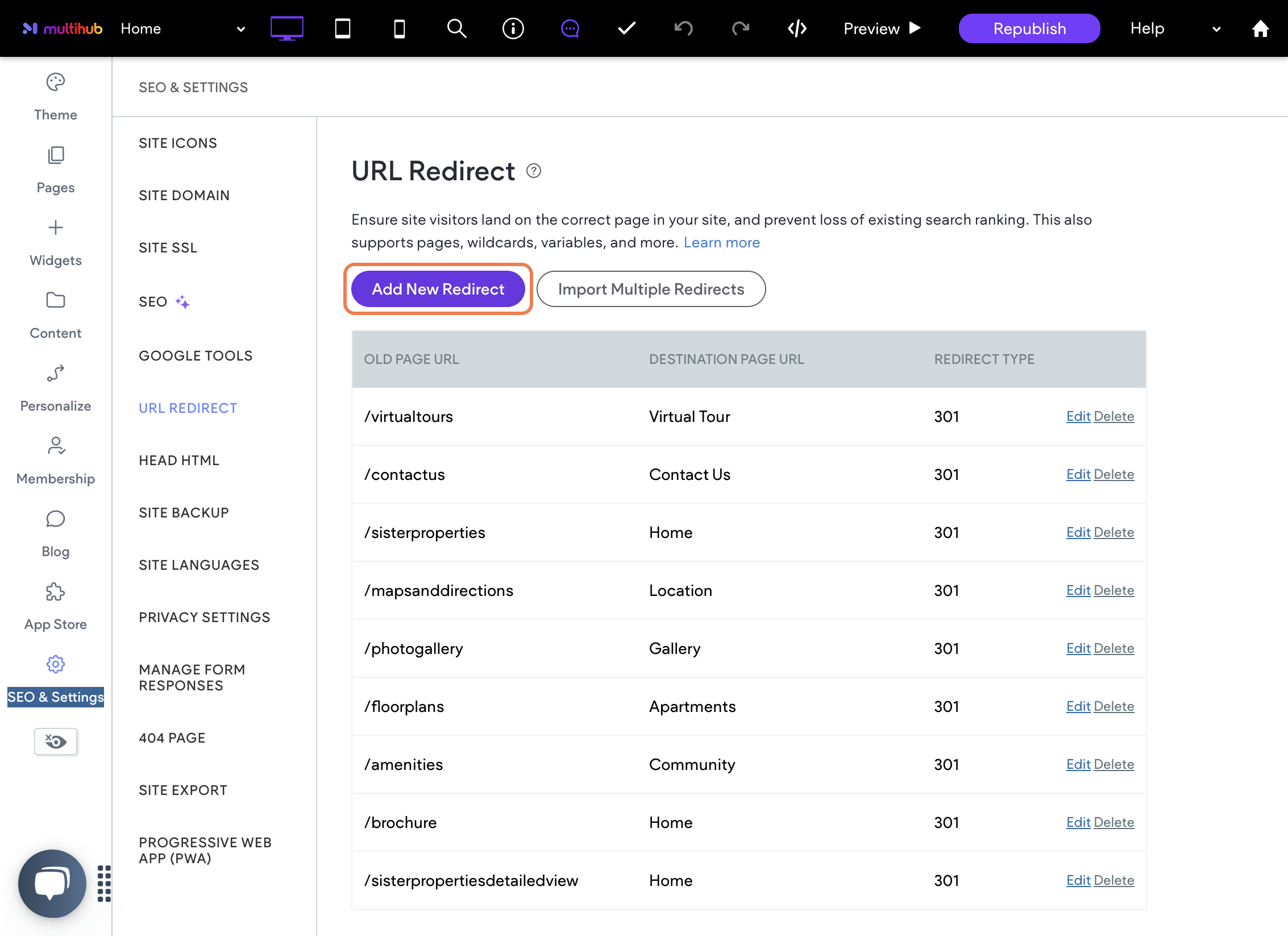Screen dimensions: 1288x936
Task: Follow the Learn more link
Action: pos(721,242)
